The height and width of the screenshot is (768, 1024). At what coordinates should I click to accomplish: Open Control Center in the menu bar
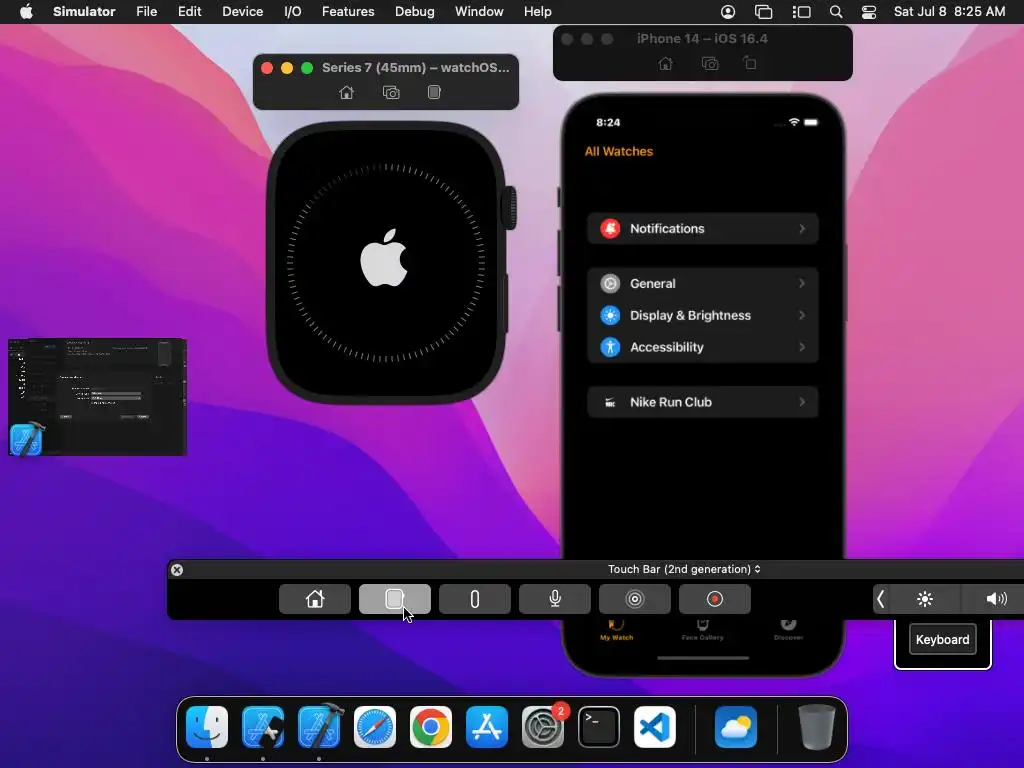point(869,12)
